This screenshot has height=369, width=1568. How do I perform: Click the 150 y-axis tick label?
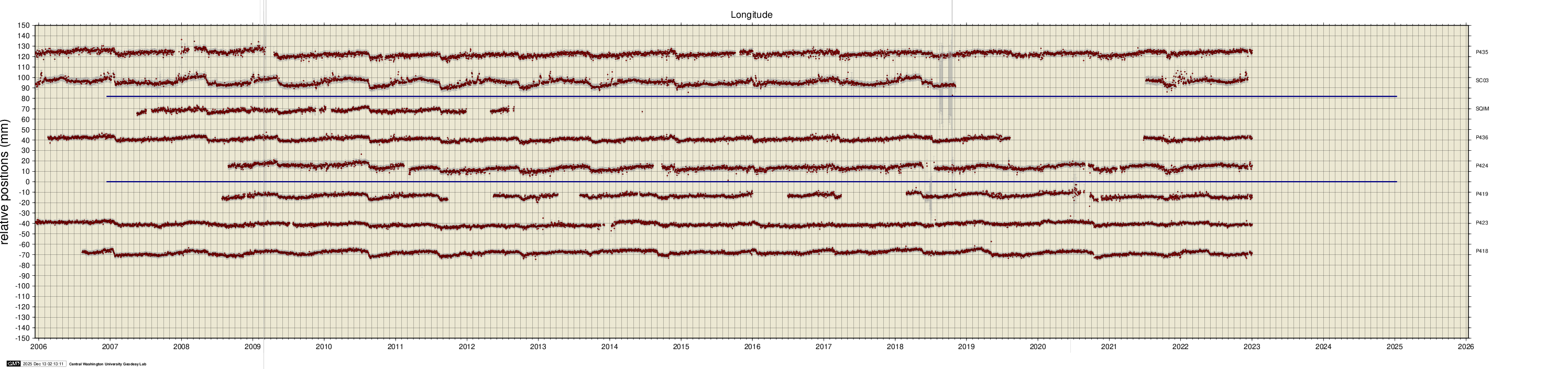pyautogui.click(x=23, y=26)
